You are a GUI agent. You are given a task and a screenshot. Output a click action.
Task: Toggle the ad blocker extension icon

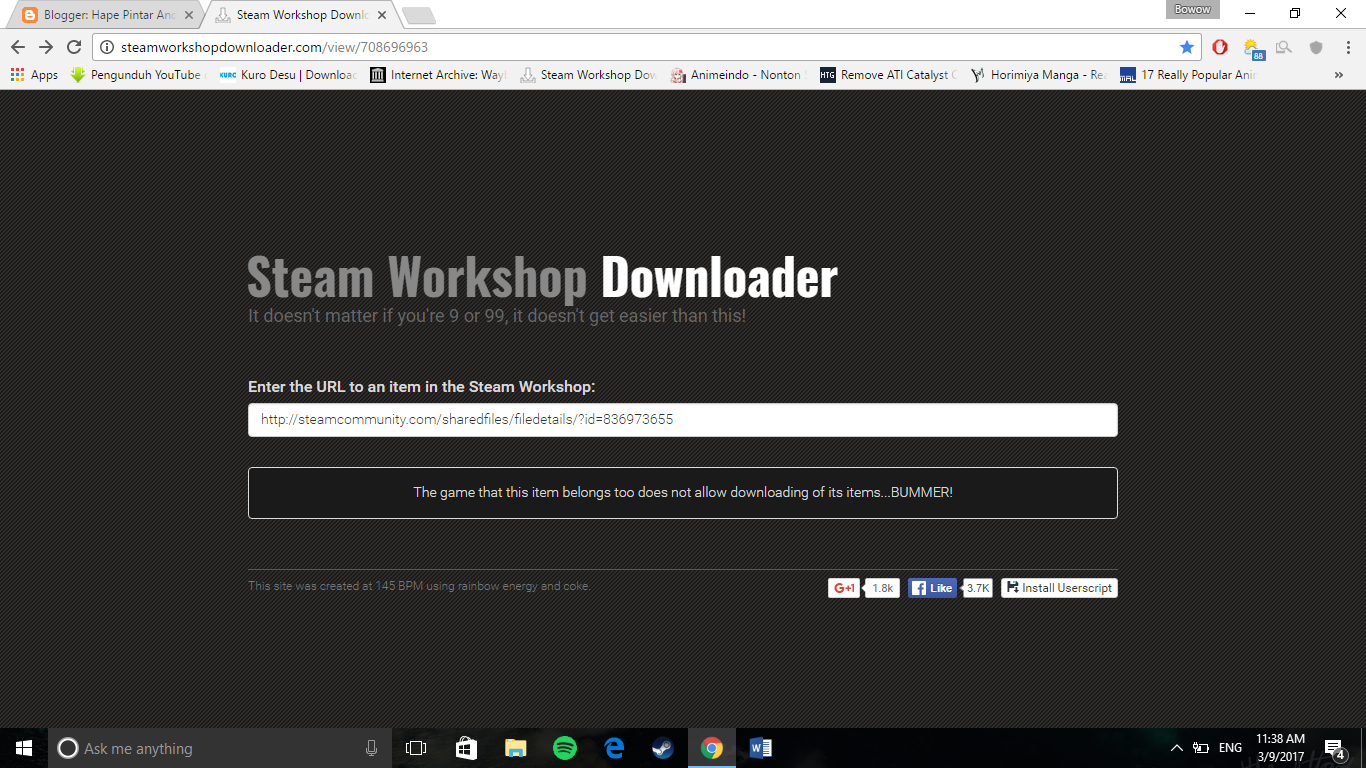pyautogui.click(x=1219, y=46)
